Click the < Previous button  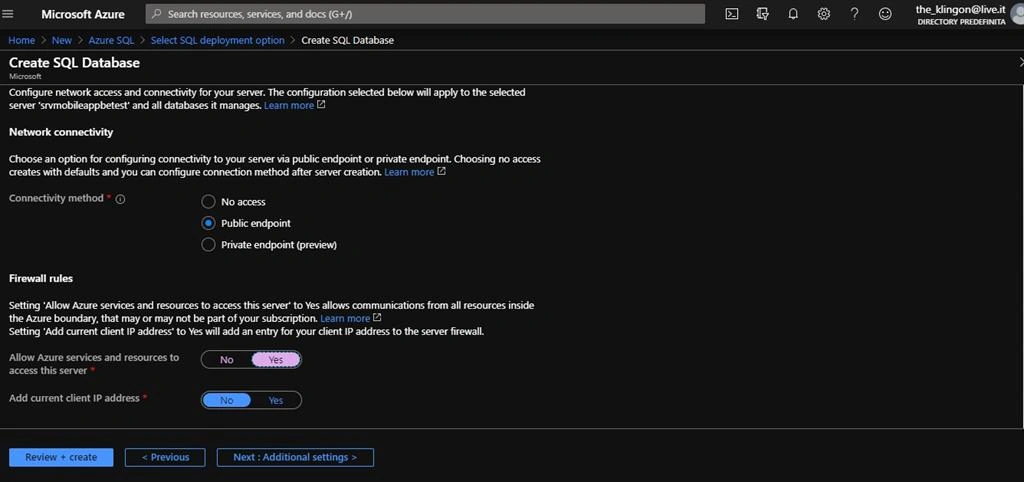[165, 457]
